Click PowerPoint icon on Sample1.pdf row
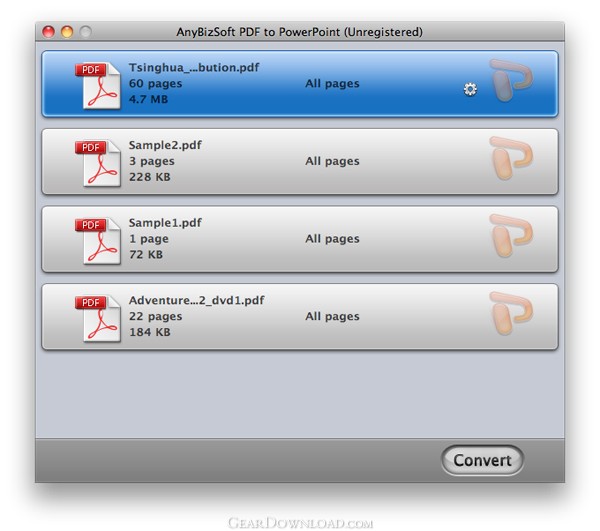Image resolution: width=600 pixels, height=531 pixels. coord(511,236)
